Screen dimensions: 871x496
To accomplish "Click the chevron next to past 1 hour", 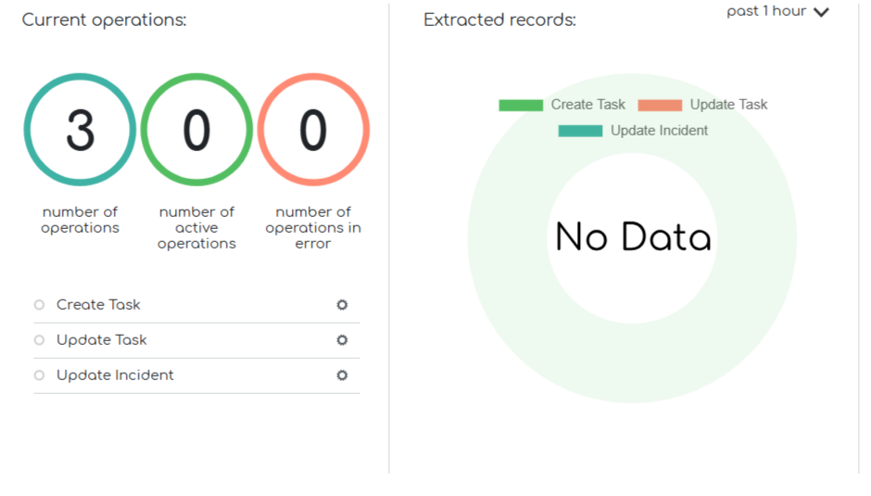I will 821,12.
